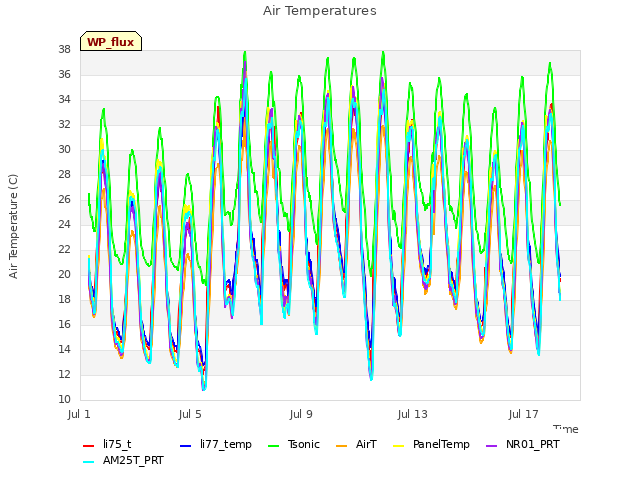The image size is (640, 480).
Task: Click the WP_flux annotation label
Action: (111, 42)
